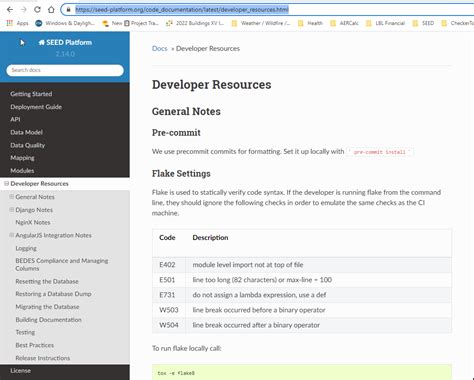Click the browser back arrow
This screenshot has width=474, height=380.
coord(10,10)
